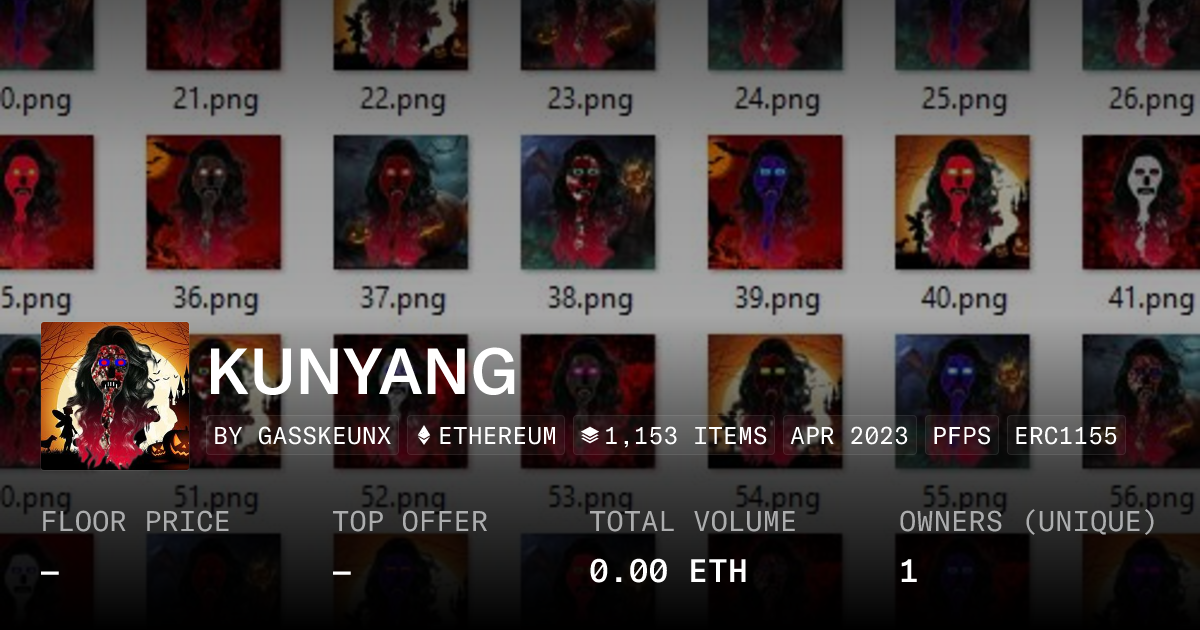Open thumbnail 36.png
The width and height of the screenshot is (1200, 630).
(214, 202)
